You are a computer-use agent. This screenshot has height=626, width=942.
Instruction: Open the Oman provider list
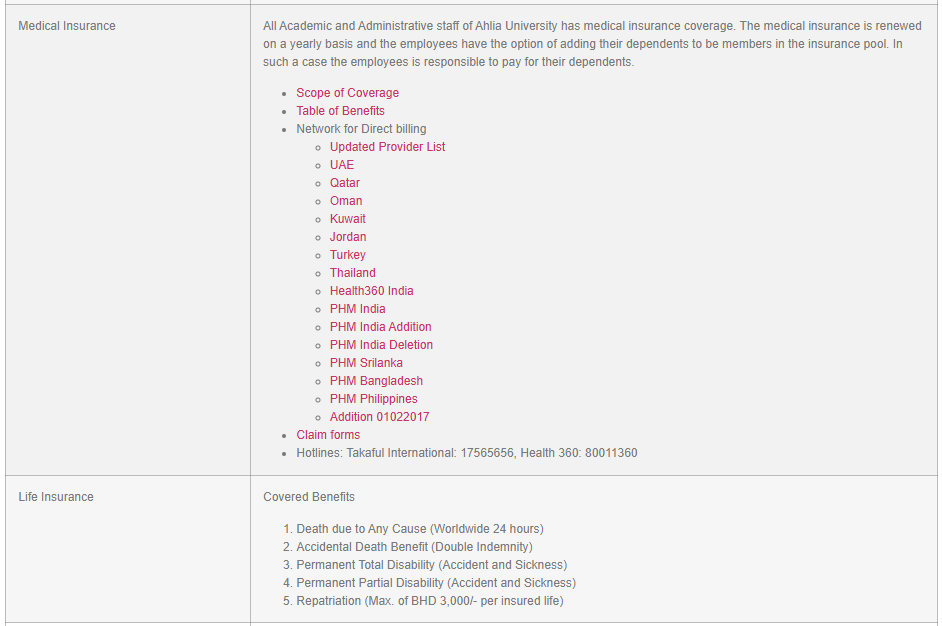pos(345,200)
